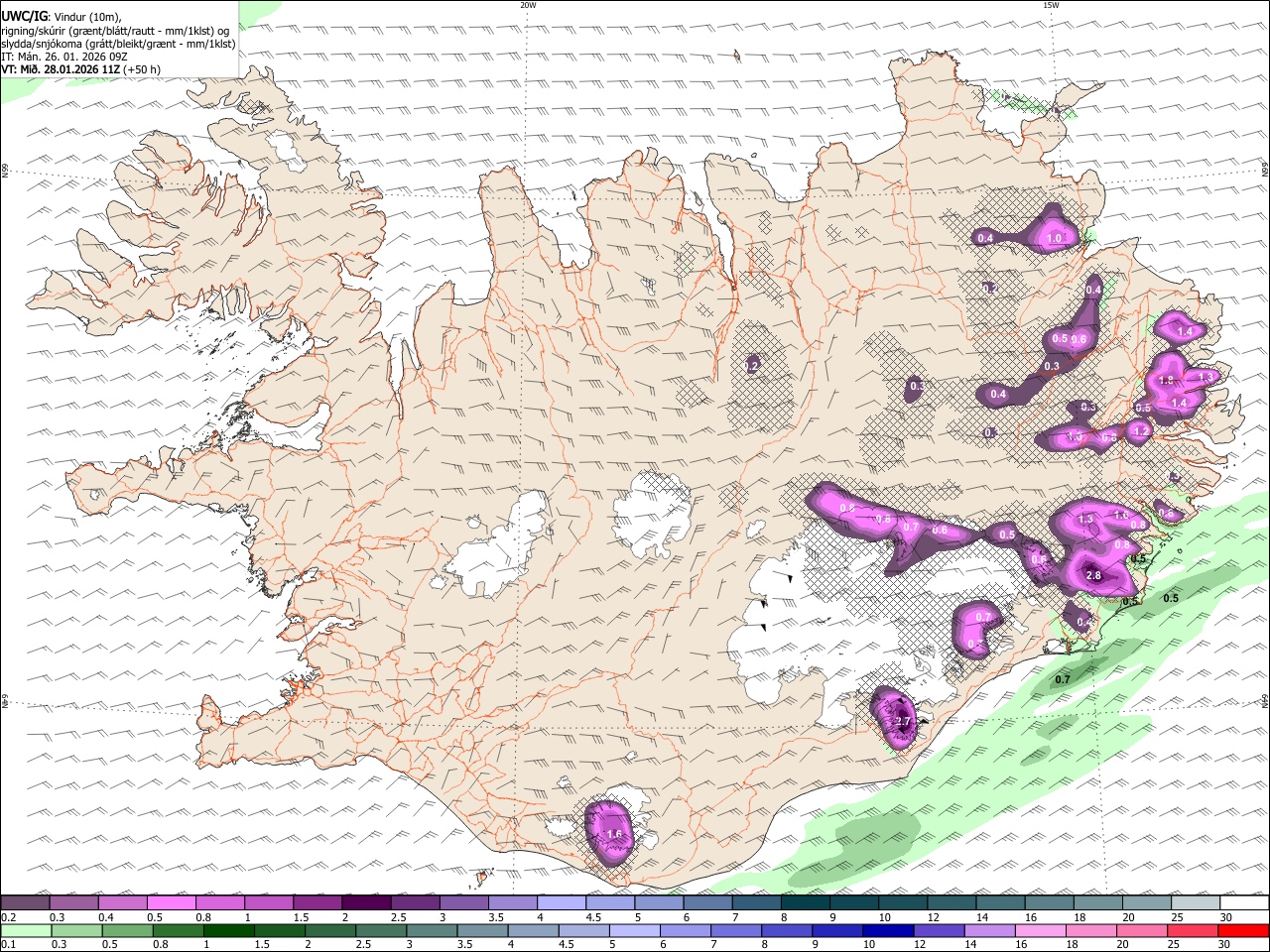
Task: Click the palest green swatch starting the rain legend
Action: pyautogui.click(x=25, y=931)
